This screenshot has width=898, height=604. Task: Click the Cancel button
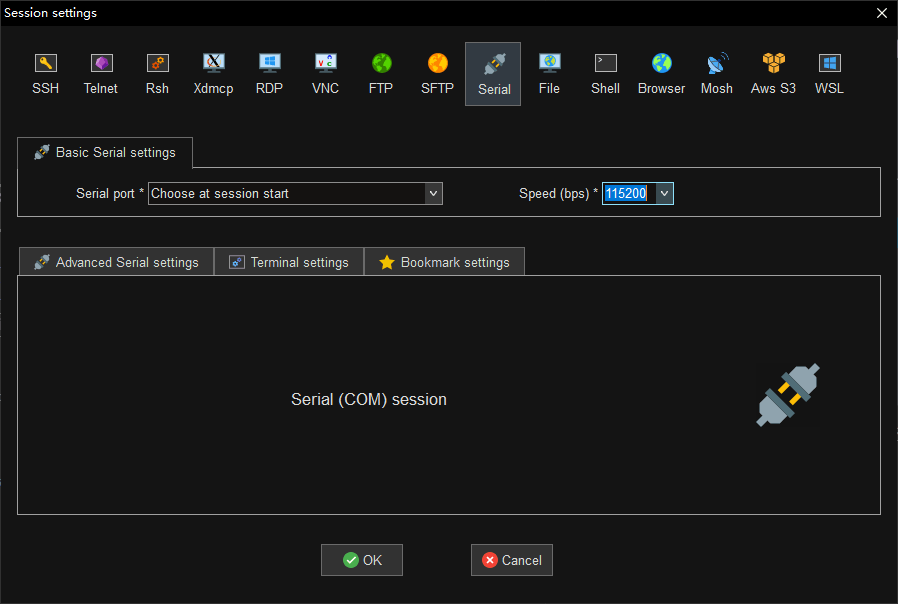[512, 560]
